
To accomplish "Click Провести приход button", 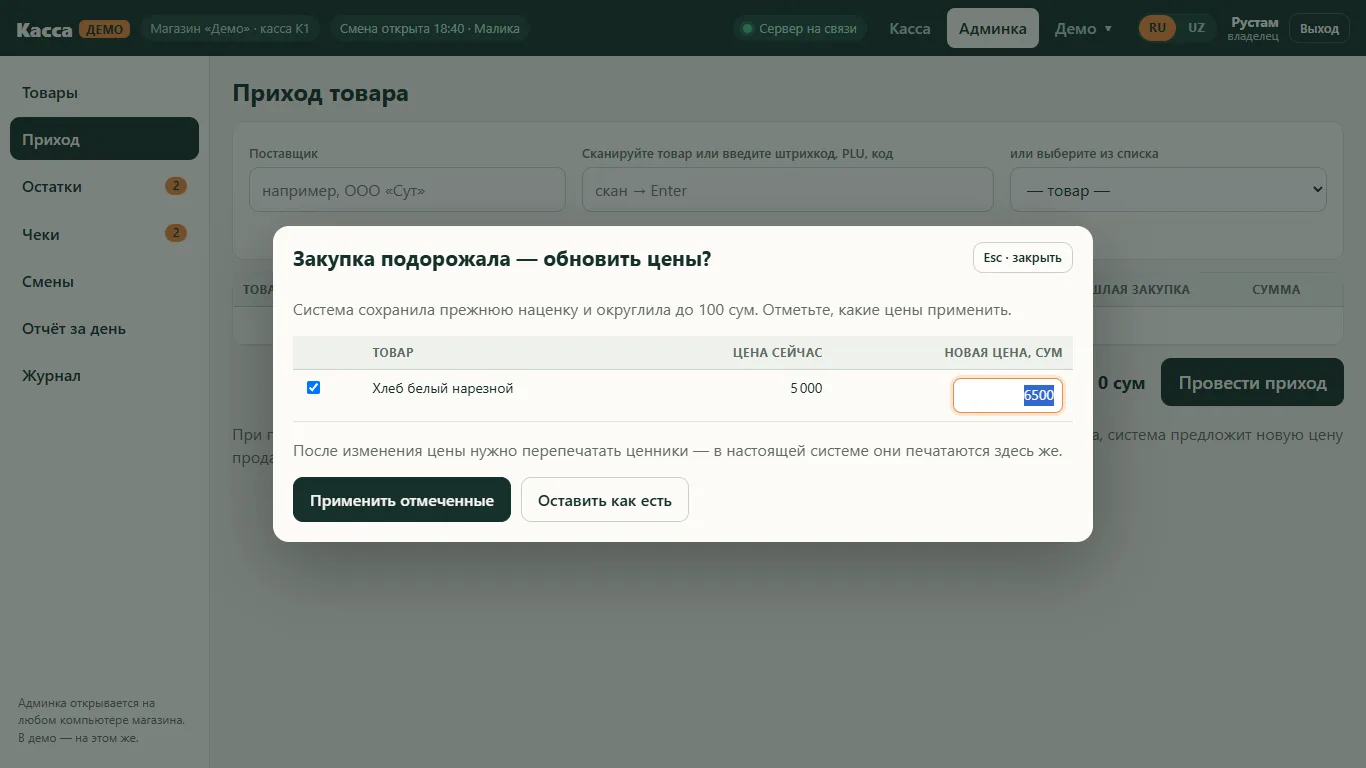I will click(x=1252, y=383).
